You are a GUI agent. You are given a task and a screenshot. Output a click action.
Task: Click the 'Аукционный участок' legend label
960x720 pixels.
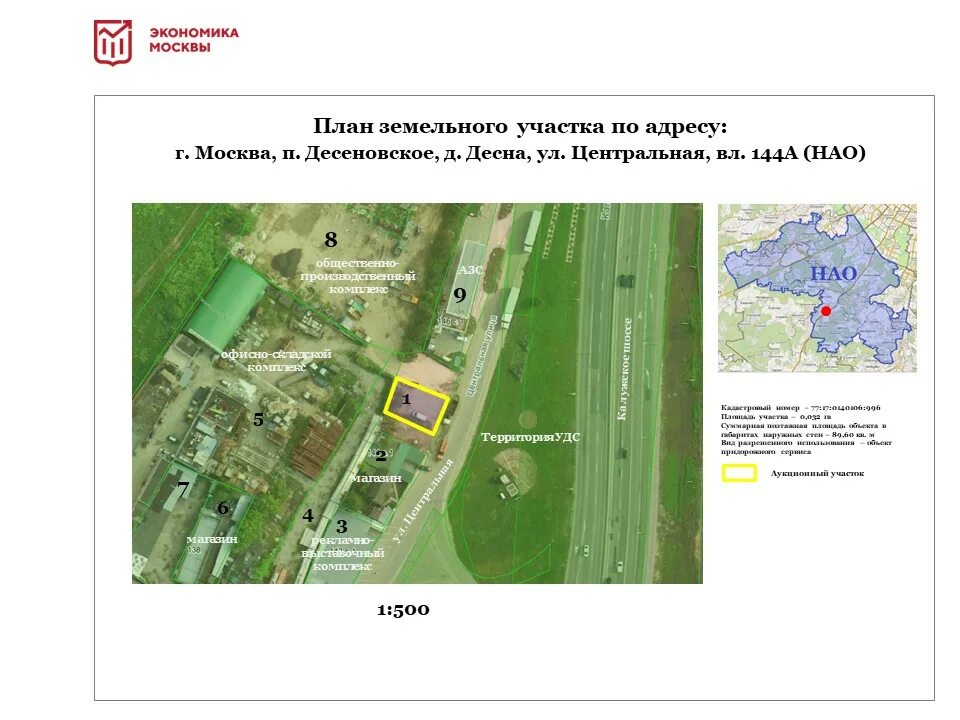[x=817, y=473]
